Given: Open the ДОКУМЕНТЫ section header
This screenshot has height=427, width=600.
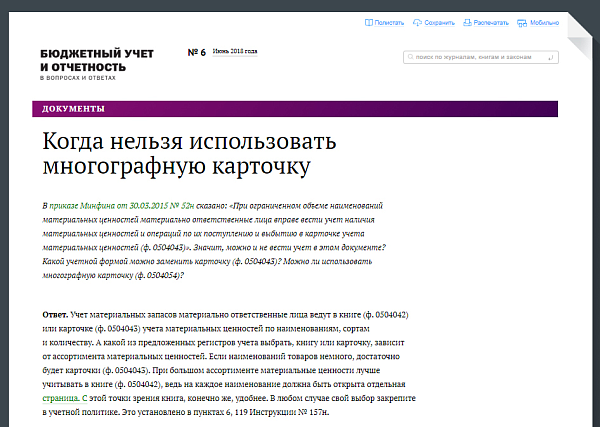Looking at the screenshot, I should [x=295, y=109].
